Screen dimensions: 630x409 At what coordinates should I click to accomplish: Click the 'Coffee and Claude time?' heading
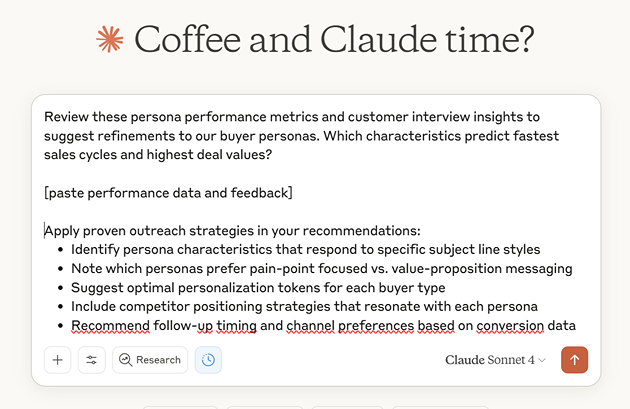(x=334, y=39)
